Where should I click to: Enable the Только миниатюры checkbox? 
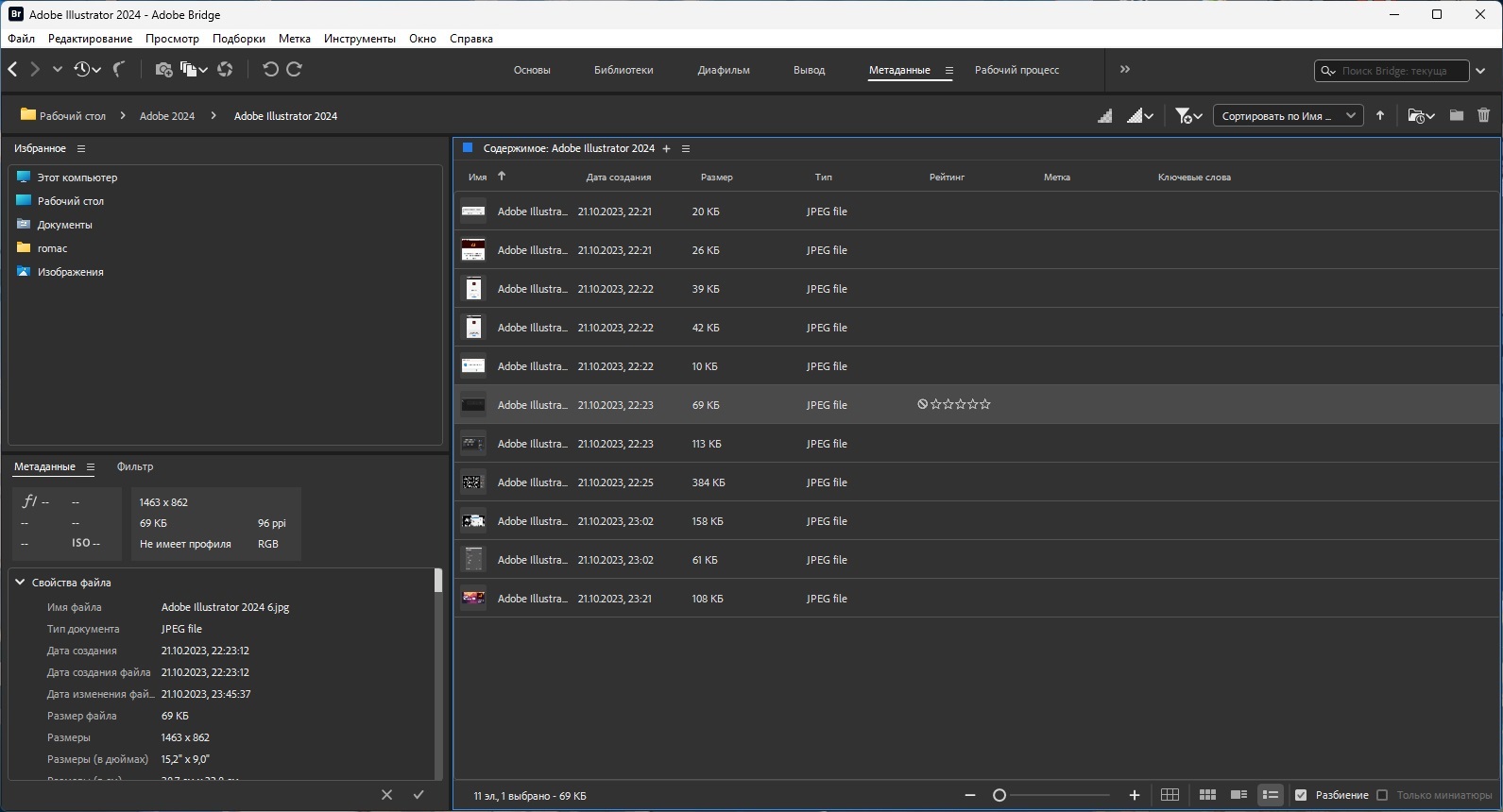tap(1382, 795)
